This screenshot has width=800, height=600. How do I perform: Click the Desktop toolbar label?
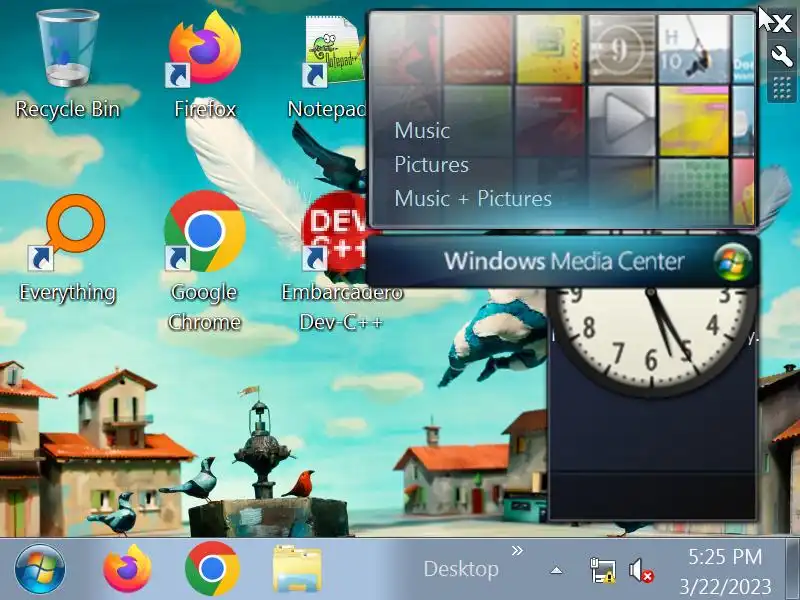pyautogui.click(x=461, y=569)
